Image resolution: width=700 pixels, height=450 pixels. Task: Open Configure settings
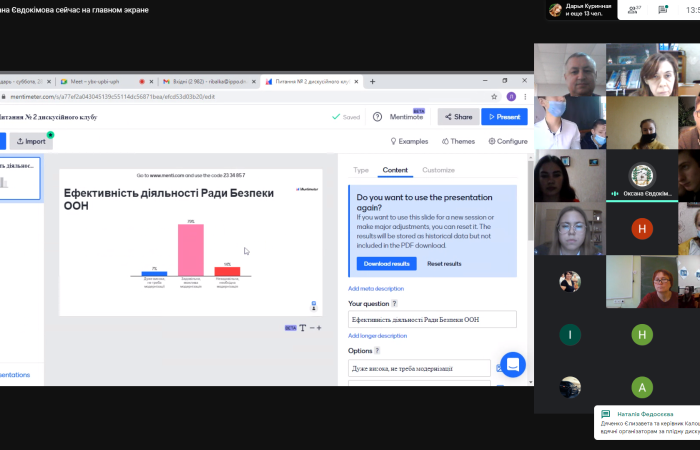coord(507,142)
